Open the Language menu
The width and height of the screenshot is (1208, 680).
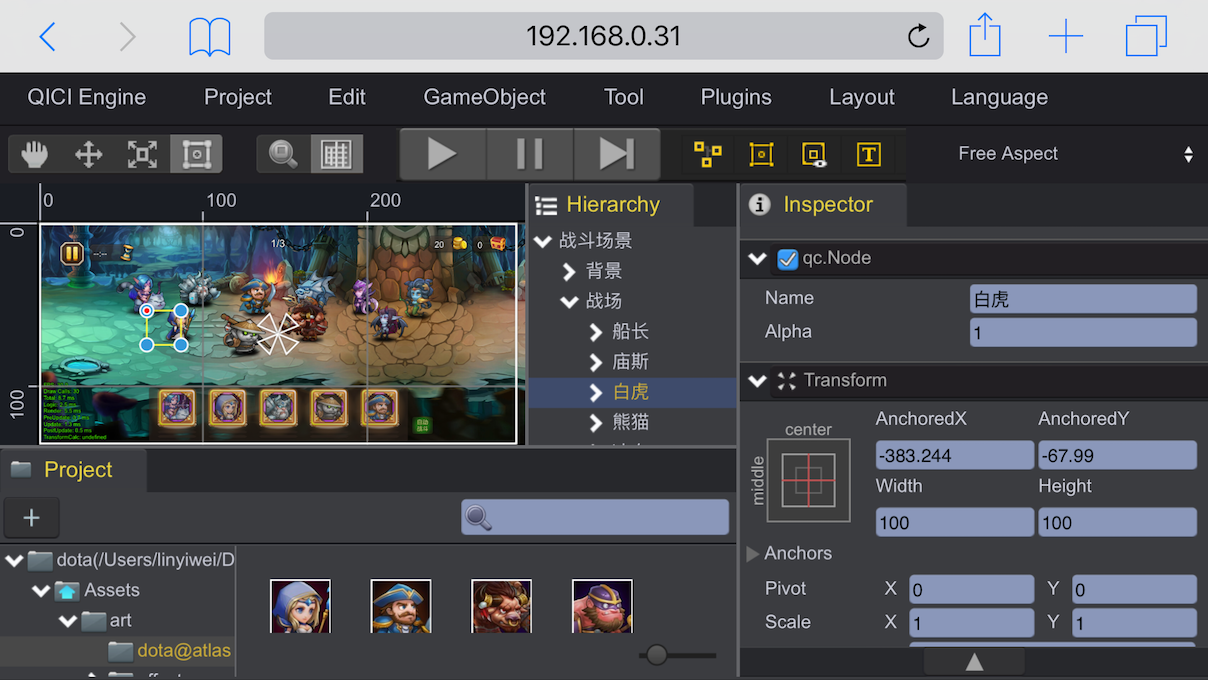coord(1000,97)
